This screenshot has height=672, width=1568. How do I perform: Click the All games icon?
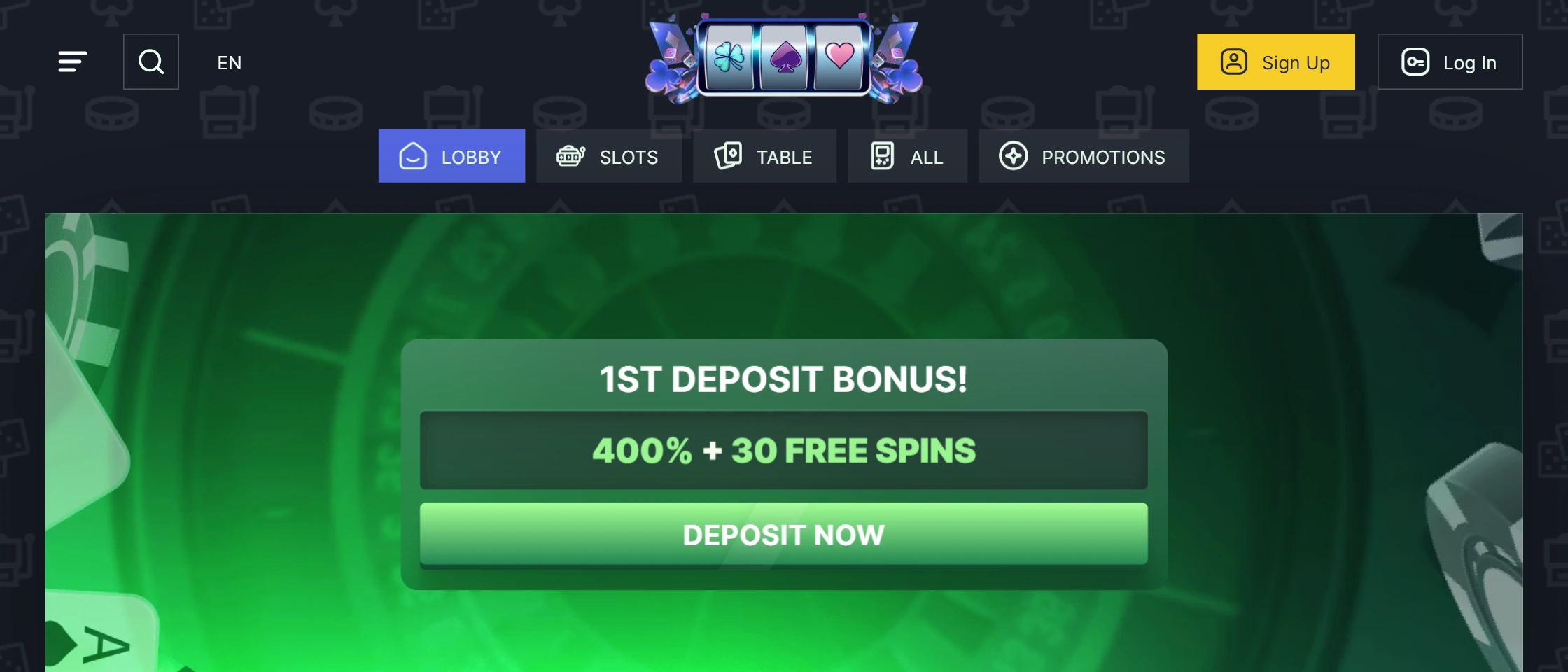(883, 155)
